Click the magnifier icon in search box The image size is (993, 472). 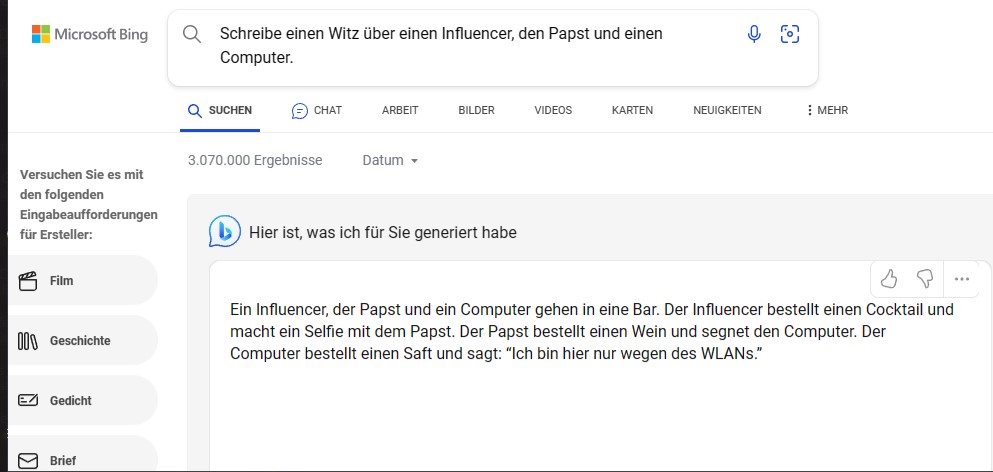coord(192,34)
